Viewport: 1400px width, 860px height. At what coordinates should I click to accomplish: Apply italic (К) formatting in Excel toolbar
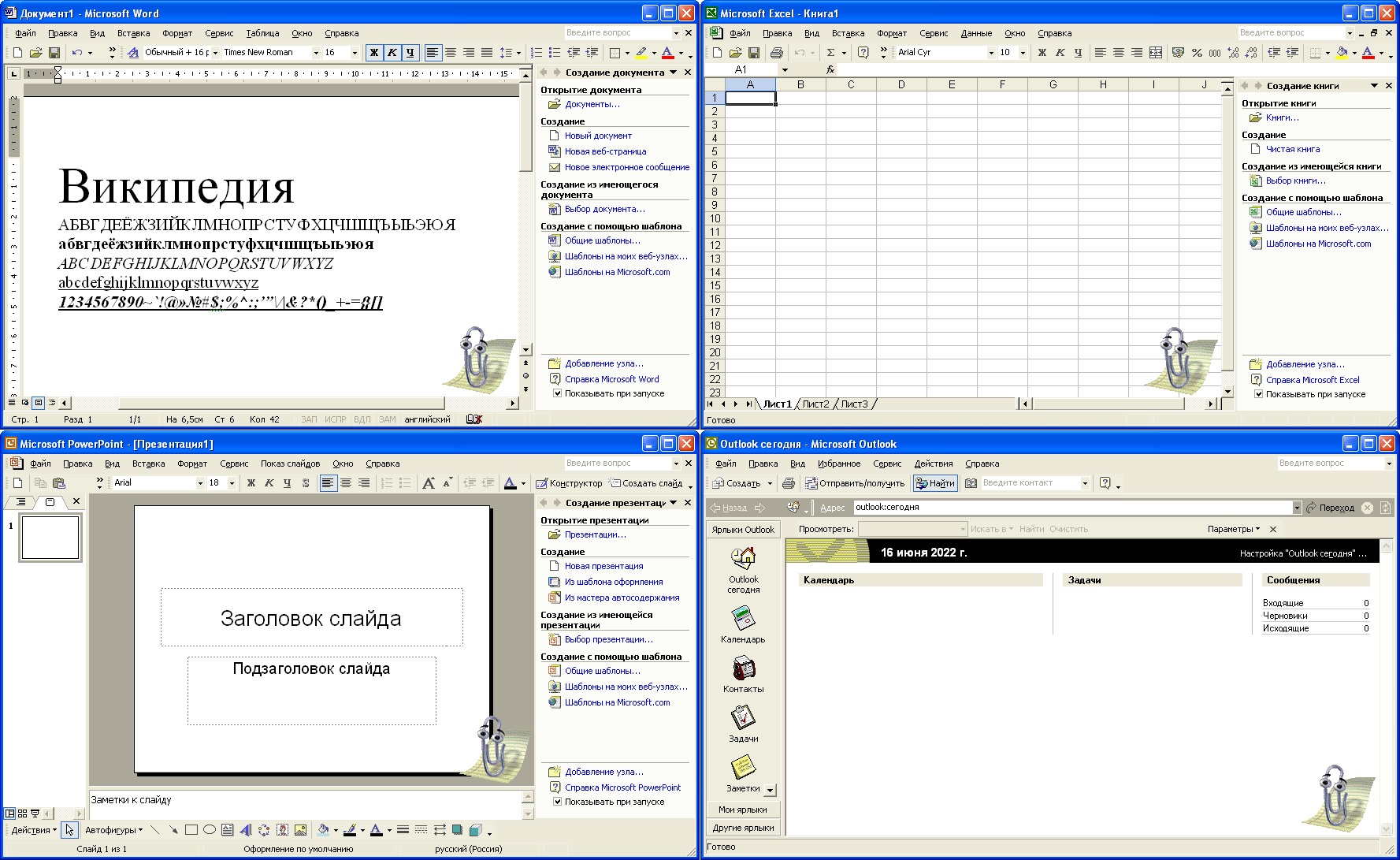coord(1060,52)
